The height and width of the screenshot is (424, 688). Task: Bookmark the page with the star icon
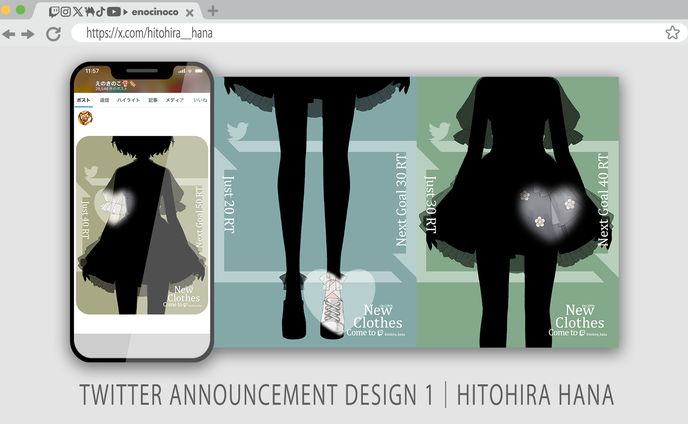672,33
